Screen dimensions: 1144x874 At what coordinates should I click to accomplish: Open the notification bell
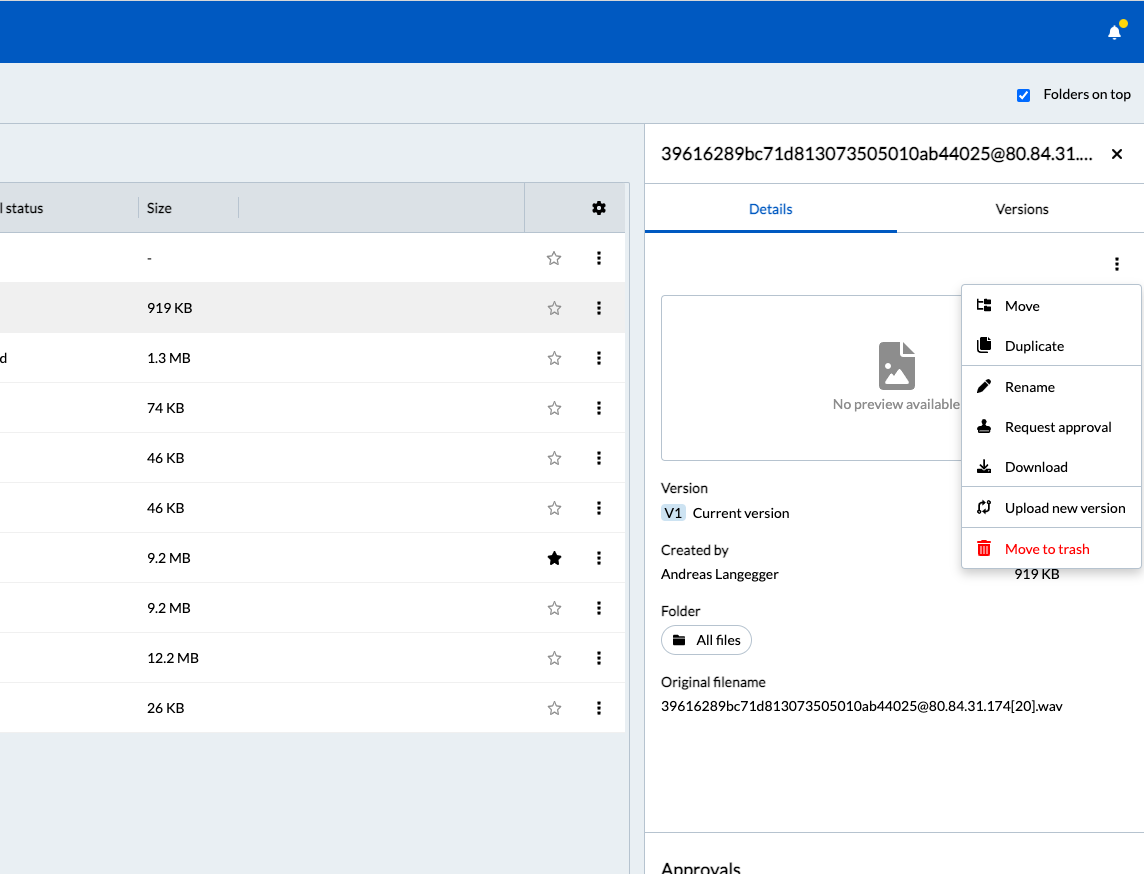(1114, 31)
